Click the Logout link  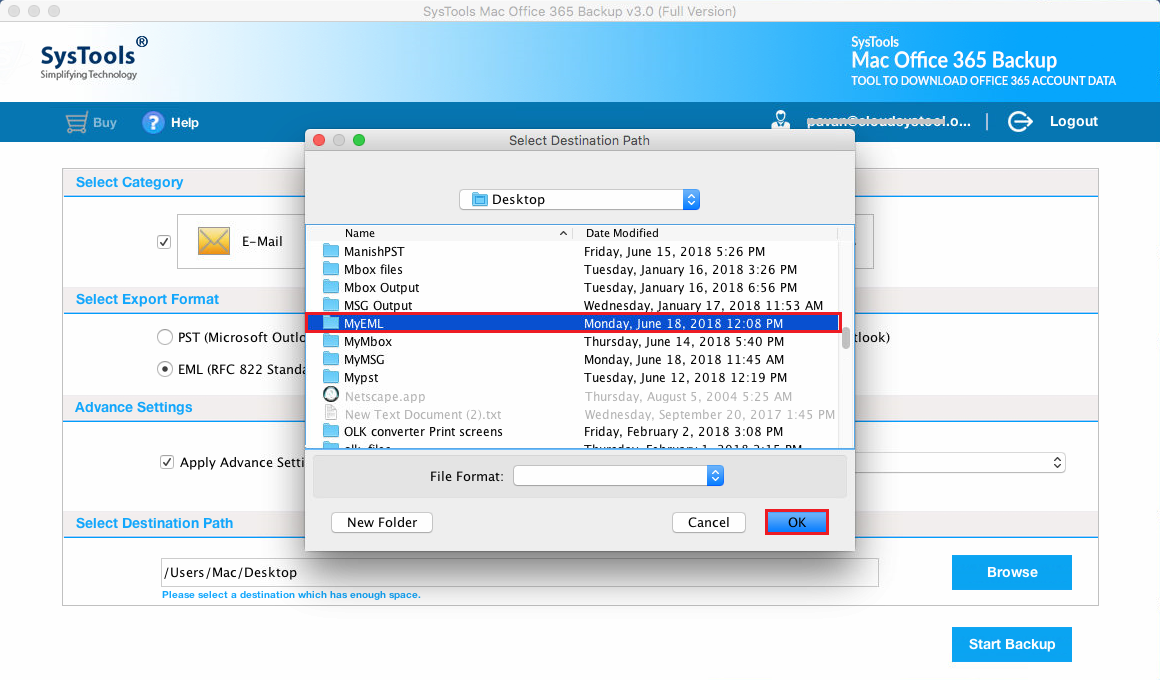tap(1073, 121)
